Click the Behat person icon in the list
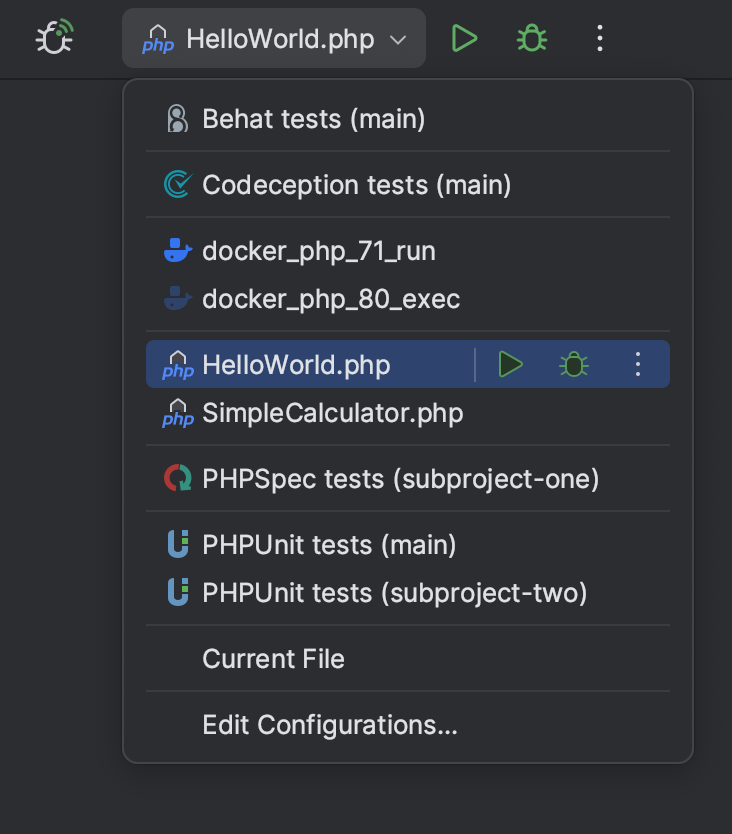Viewport: 732px width, 834px height. coord(178,118)
